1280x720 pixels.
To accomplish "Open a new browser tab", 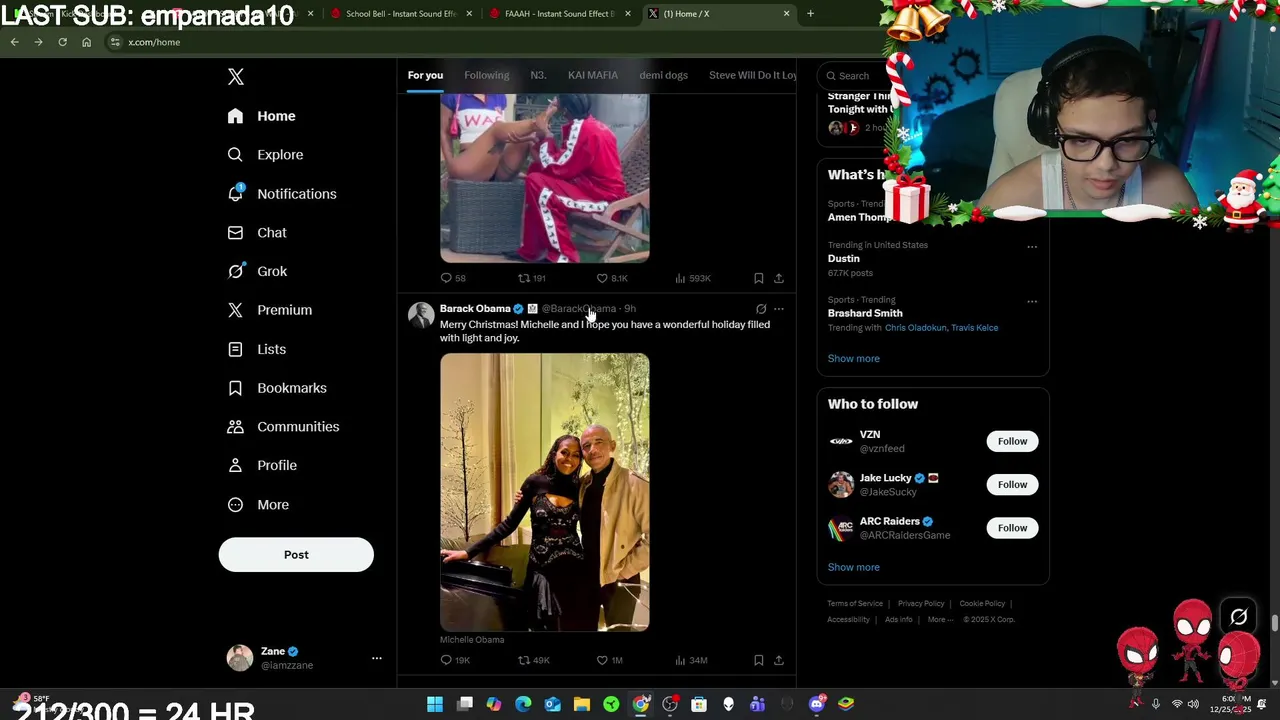I will pyautogui.click(x=810, y=14).
